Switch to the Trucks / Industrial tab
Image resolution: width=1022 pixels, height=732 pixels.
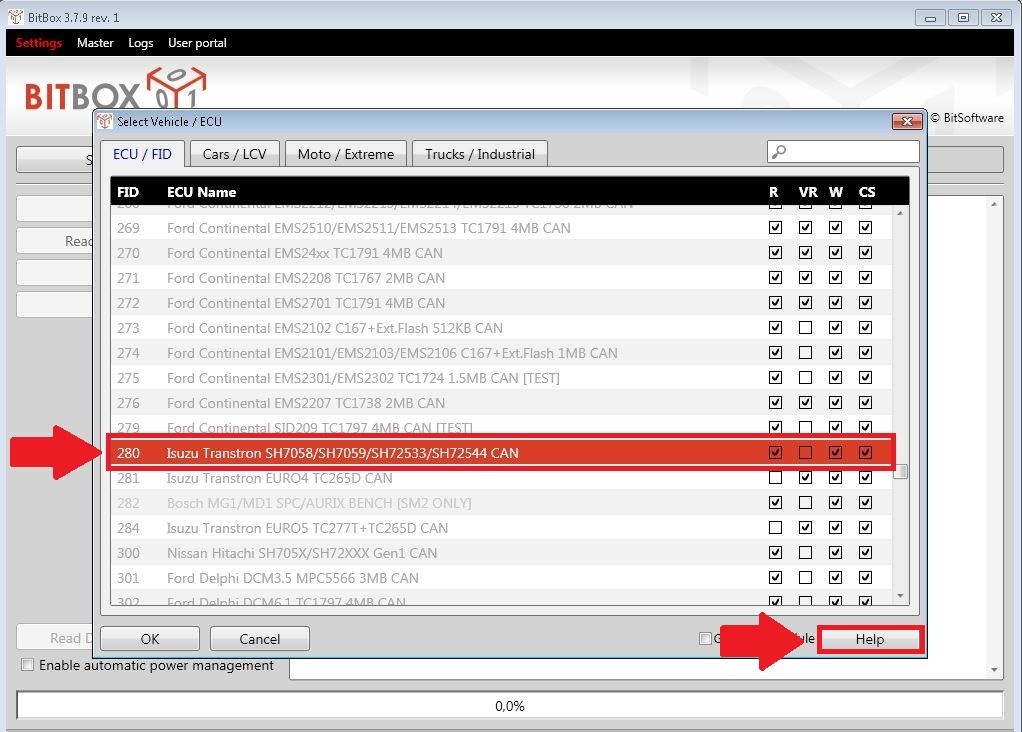pyautogui.click(x=480, y=154)
